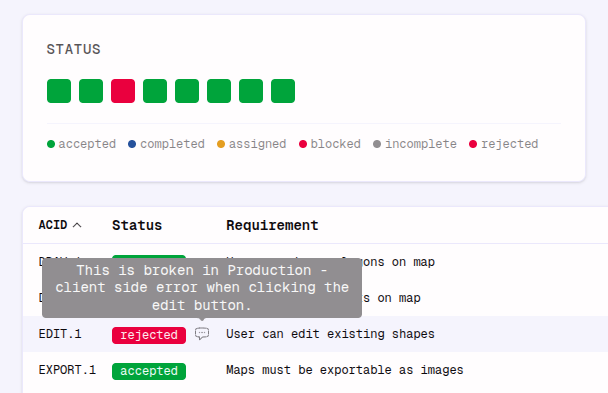The height and width of the screenshot is (393, 608).
Task: Select the fourth status square
Action: click(155, 91)
